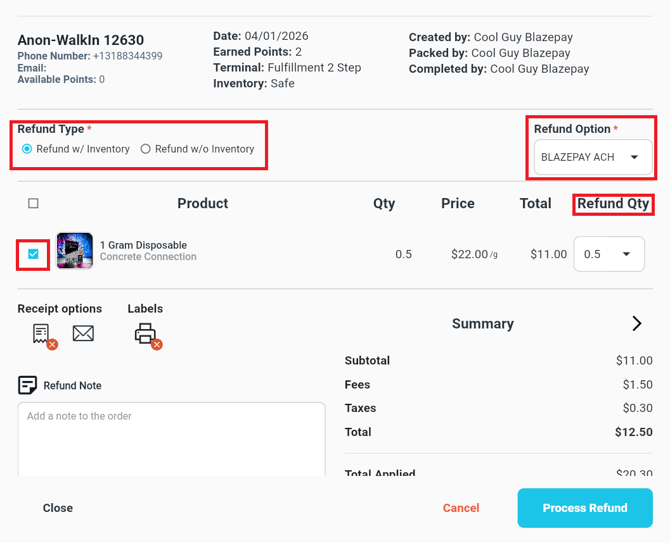Screen dimensions: 670x543
Task: Click the Process Refund button
Action: pos(585,508)
